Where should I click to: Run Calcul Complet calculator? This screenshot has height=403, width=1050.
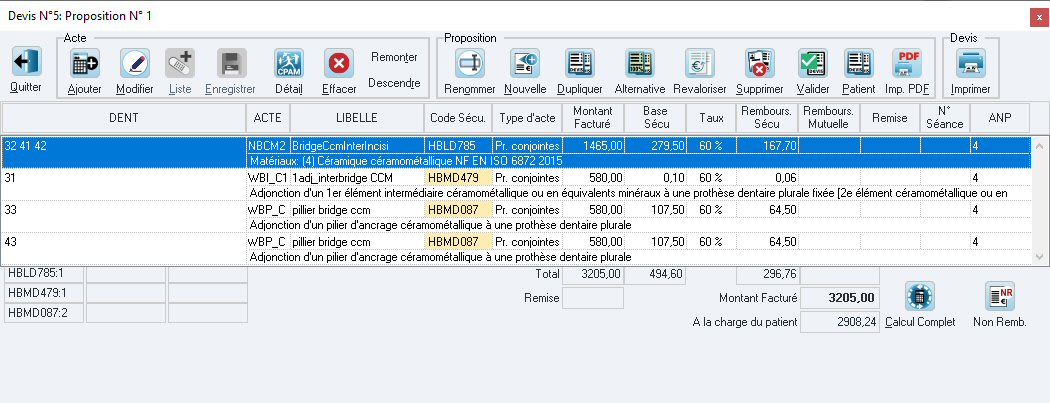(920, 297)
